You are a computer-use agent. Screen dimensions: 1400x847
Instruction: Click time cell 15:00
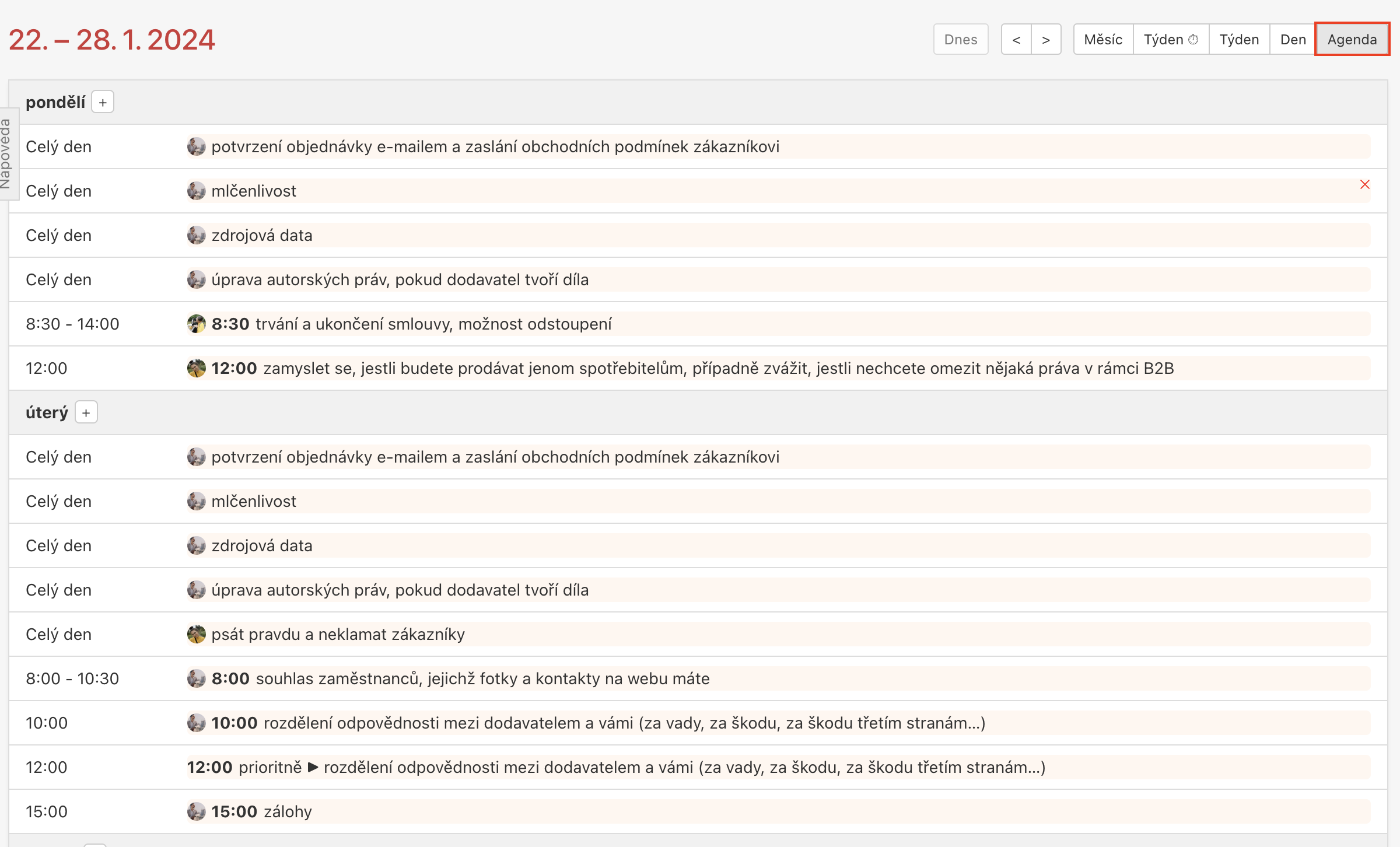click(x=47, y=811)
